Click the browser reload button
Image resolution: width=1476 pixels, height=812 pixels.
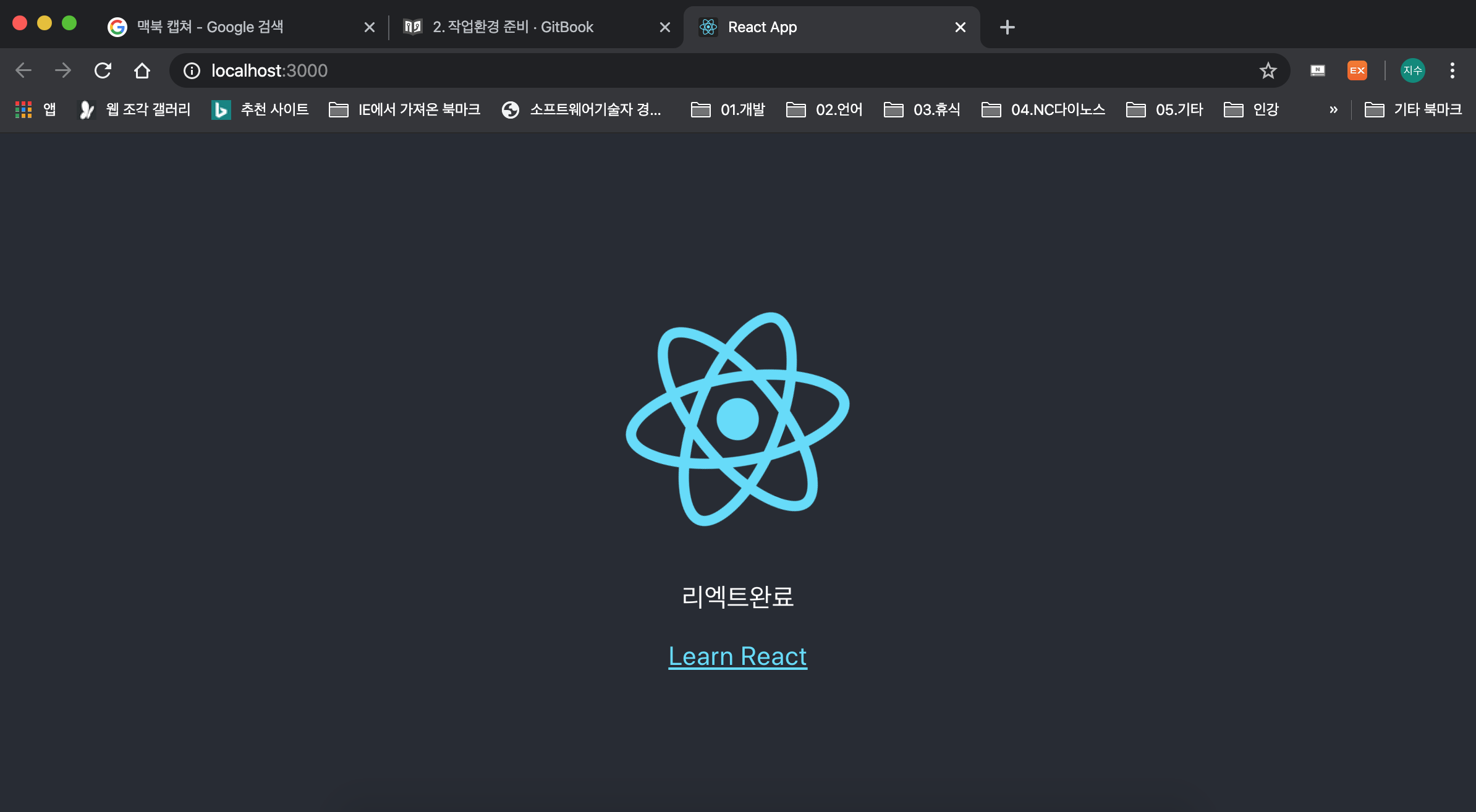click(103, 70)
